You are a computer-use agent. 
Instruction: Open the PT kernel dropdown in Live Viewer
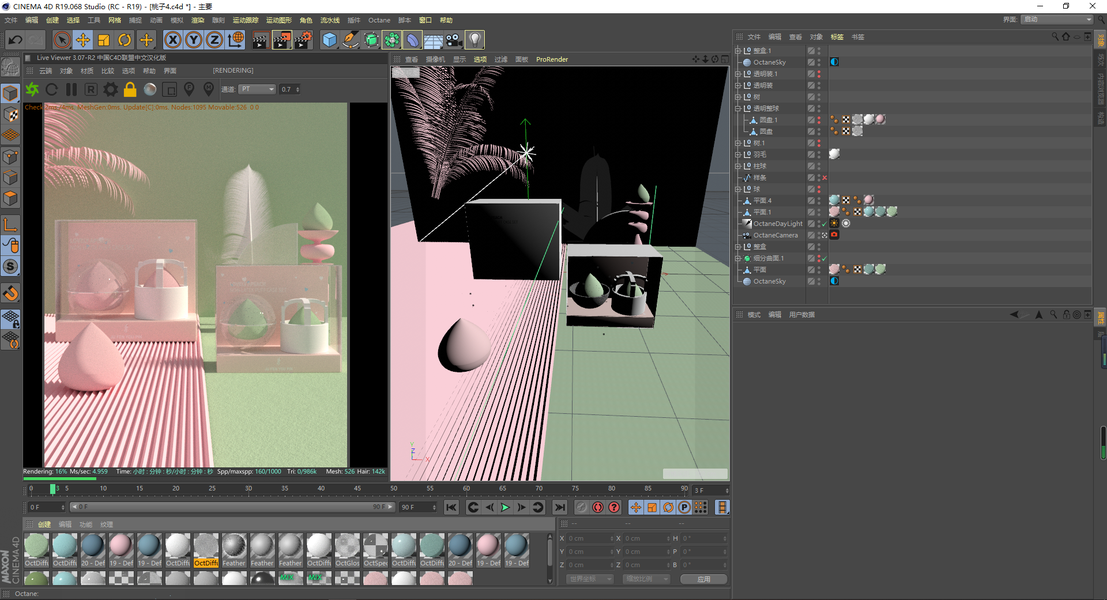coord(256,89)
